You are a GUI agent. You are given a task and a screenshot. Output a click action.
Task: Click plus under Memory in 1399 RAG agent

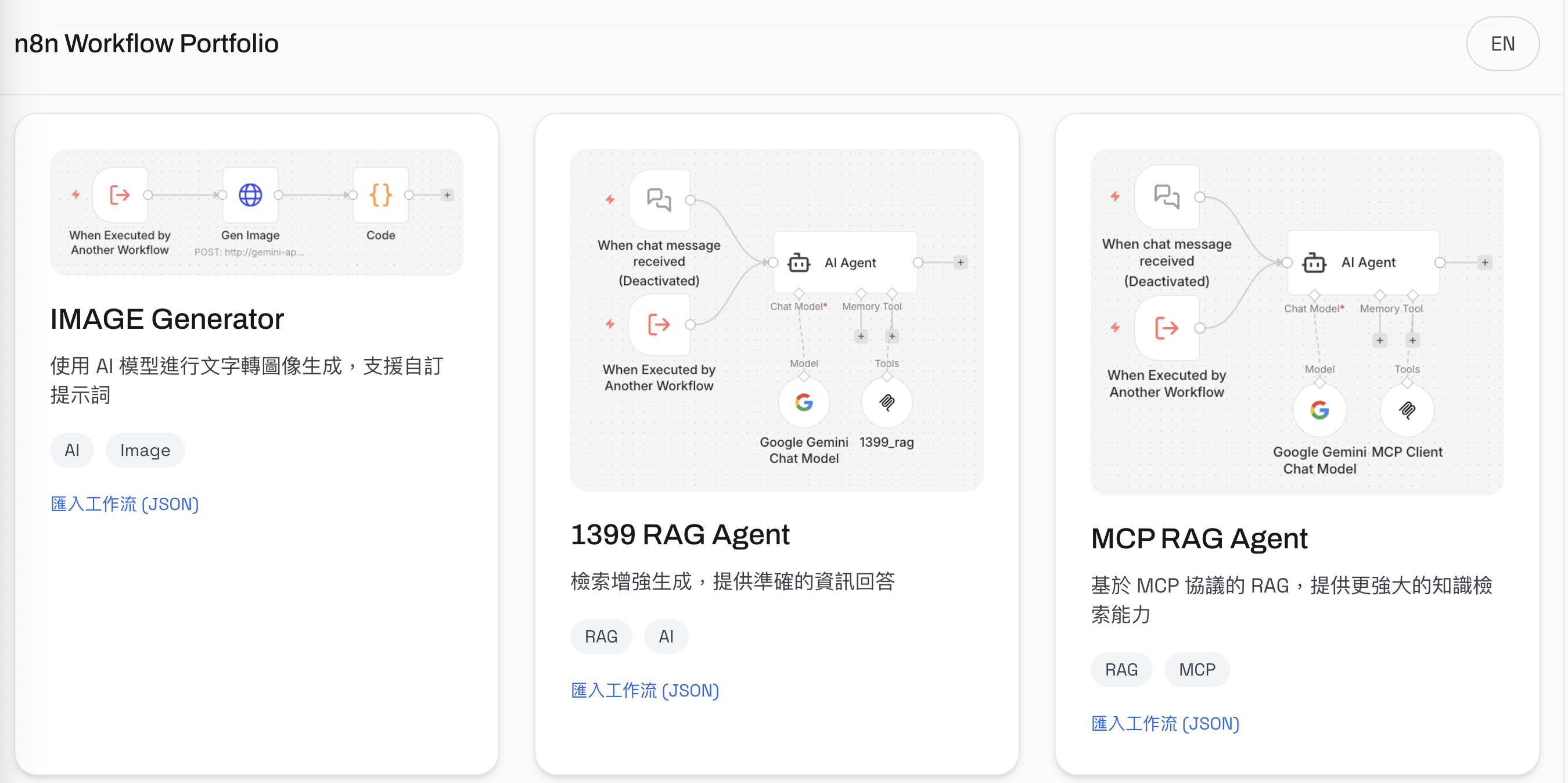pyautogui.click(x=861, y=336)
